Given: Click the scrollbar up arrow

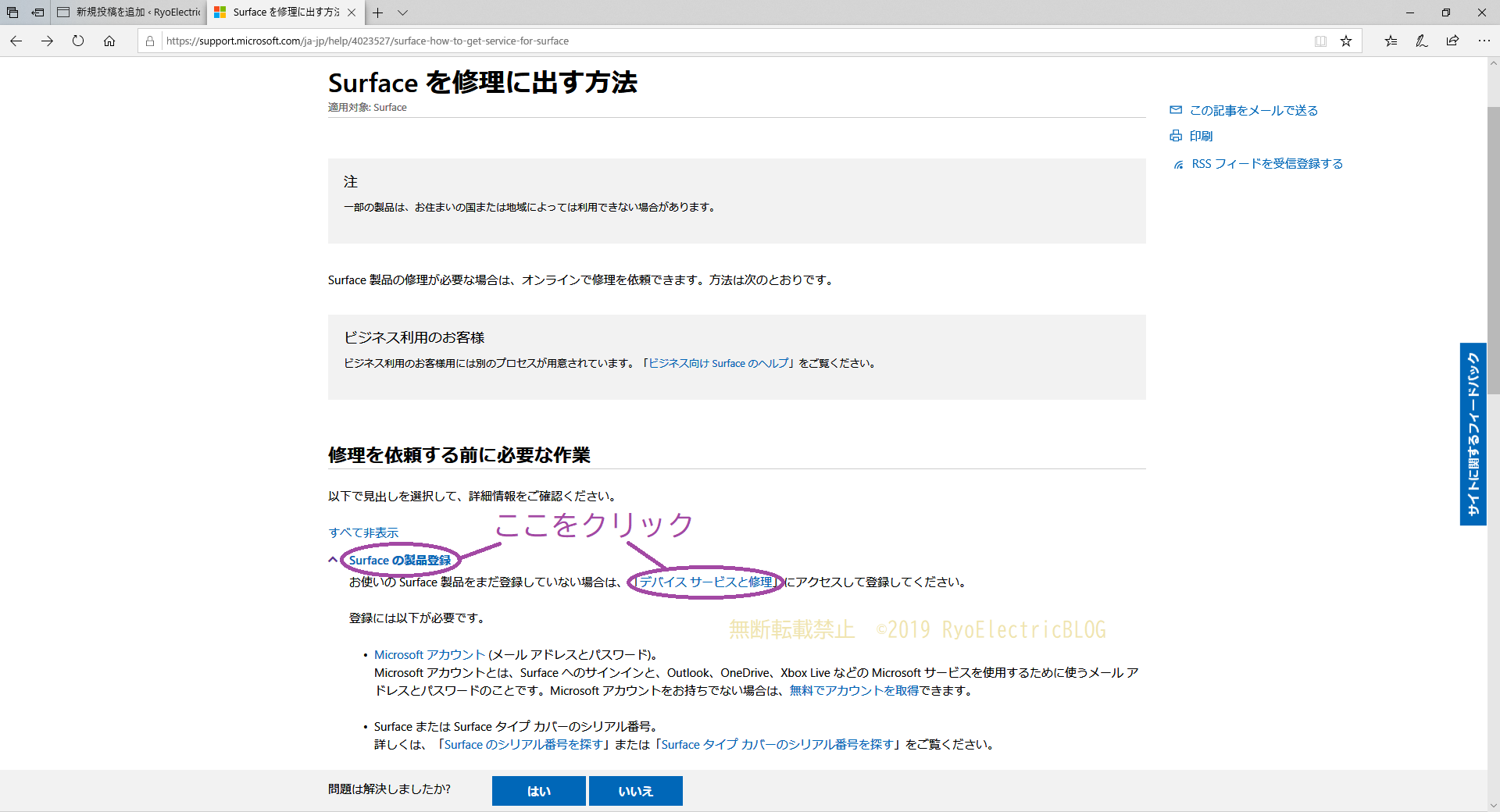Looking at the screenshot, I should pos(1493,63).
